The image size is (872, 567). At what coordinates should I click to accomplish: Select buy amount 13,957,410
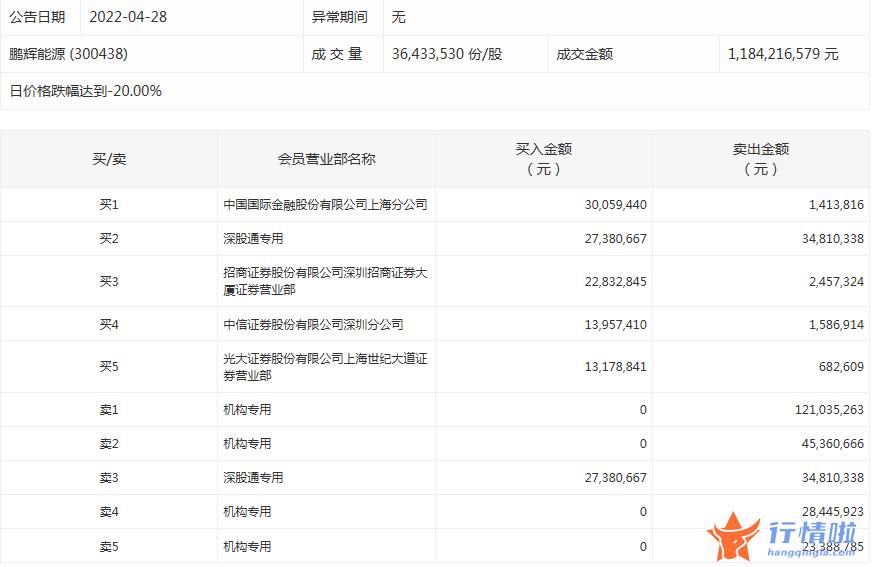click(x=616, y=324)
